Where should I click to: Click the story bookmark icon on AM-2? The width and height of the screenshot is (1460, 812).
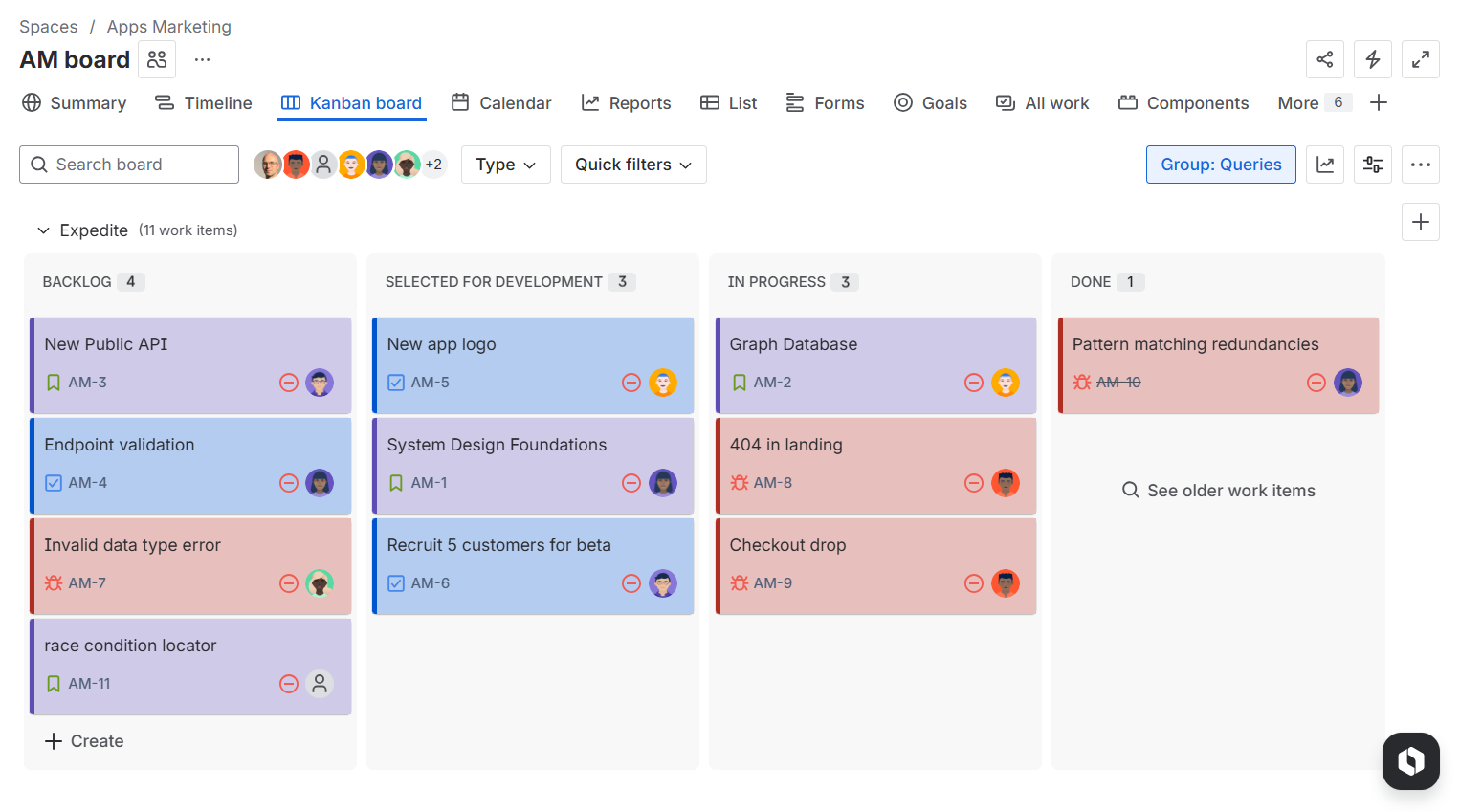740,382
